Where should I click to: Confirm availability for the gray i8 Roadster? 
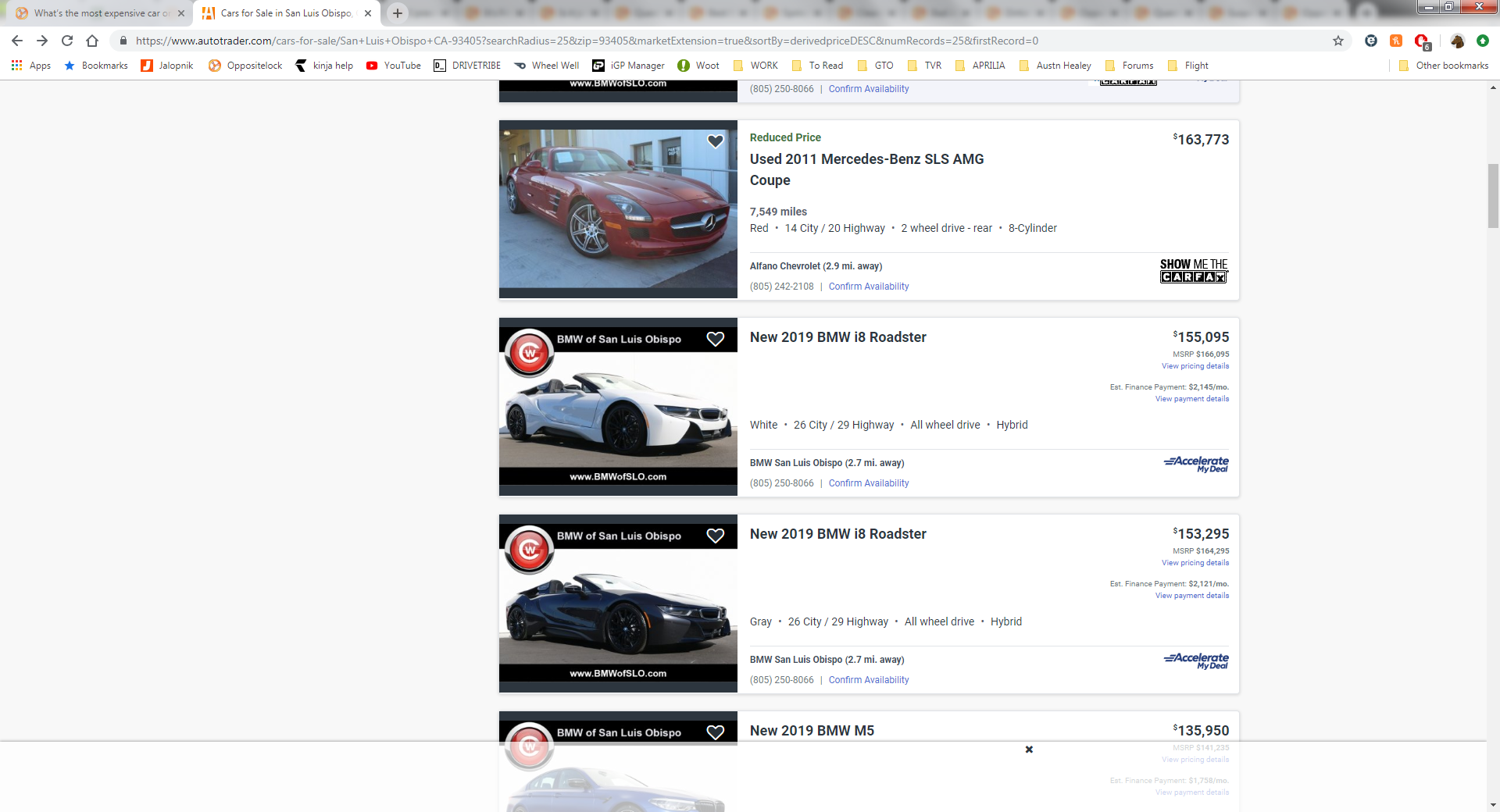click(869, 680)
